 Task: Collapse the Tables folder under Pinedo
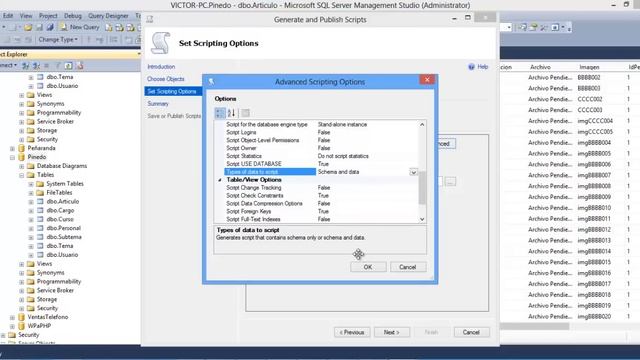click(22, 175)
